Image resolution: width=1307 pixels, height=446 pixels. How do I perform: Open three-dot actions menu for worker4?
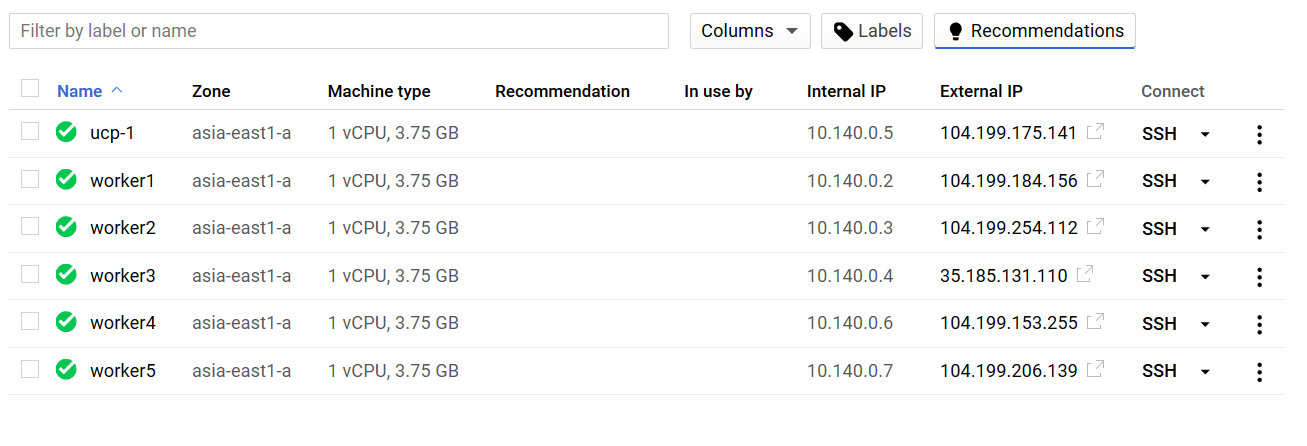point(1259,323)
